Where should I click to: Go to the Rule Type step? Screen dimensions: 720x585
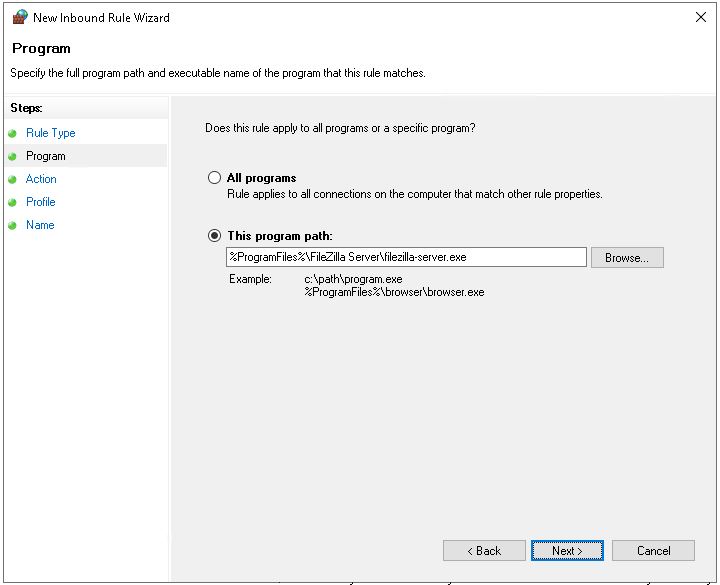[x=50, y=133]
